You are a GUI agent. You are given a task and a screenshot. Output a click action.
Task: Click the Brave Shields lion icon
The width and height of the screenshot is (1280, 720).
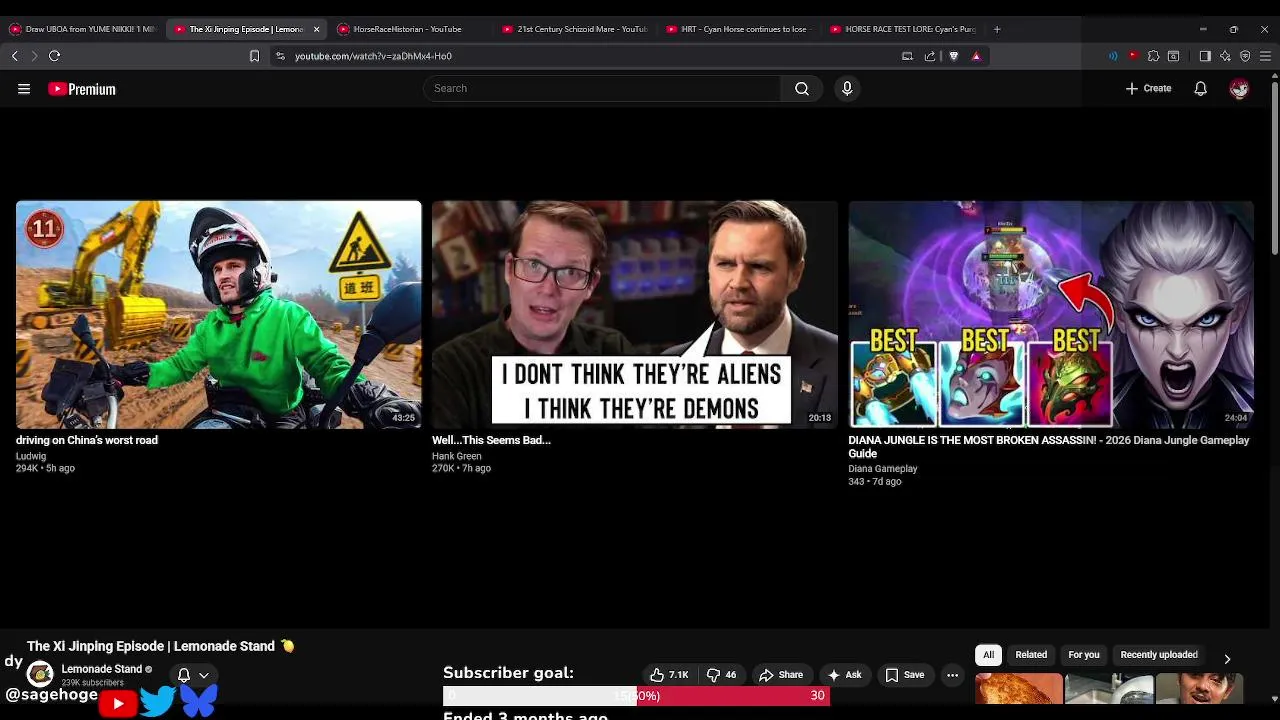[x=954, y=56]
